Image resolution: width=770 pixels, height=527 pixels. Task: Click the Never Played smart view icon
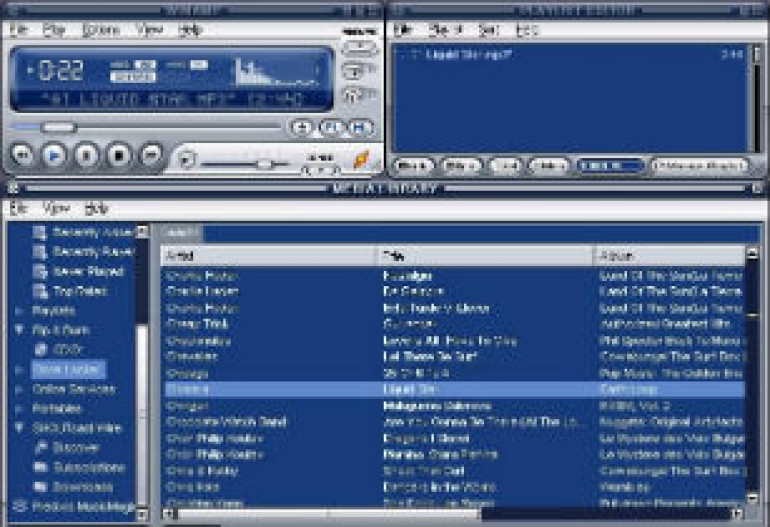40,272
